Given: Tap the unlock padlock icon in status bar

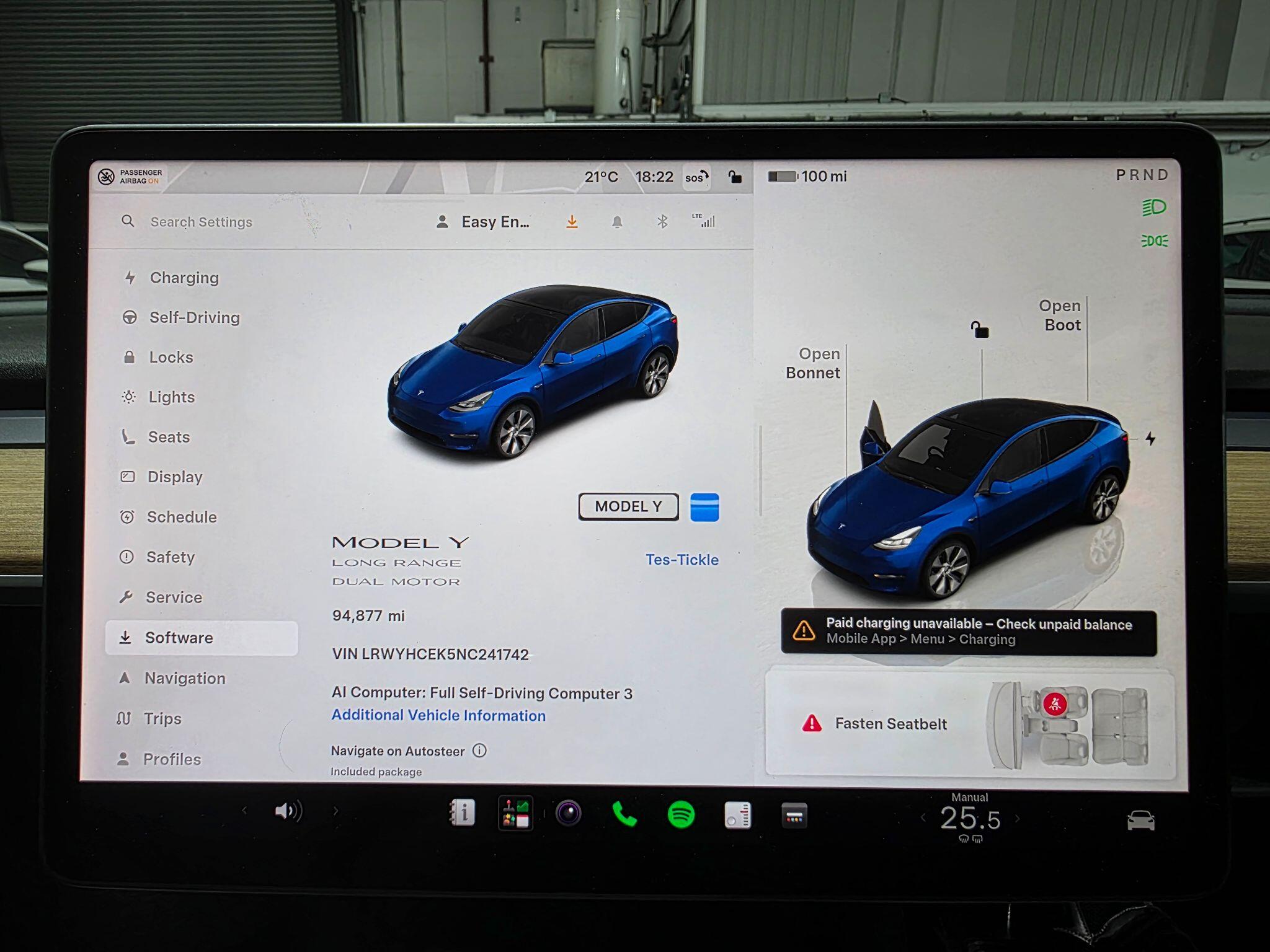Looking at the screenshot, I should coord(735,177).
